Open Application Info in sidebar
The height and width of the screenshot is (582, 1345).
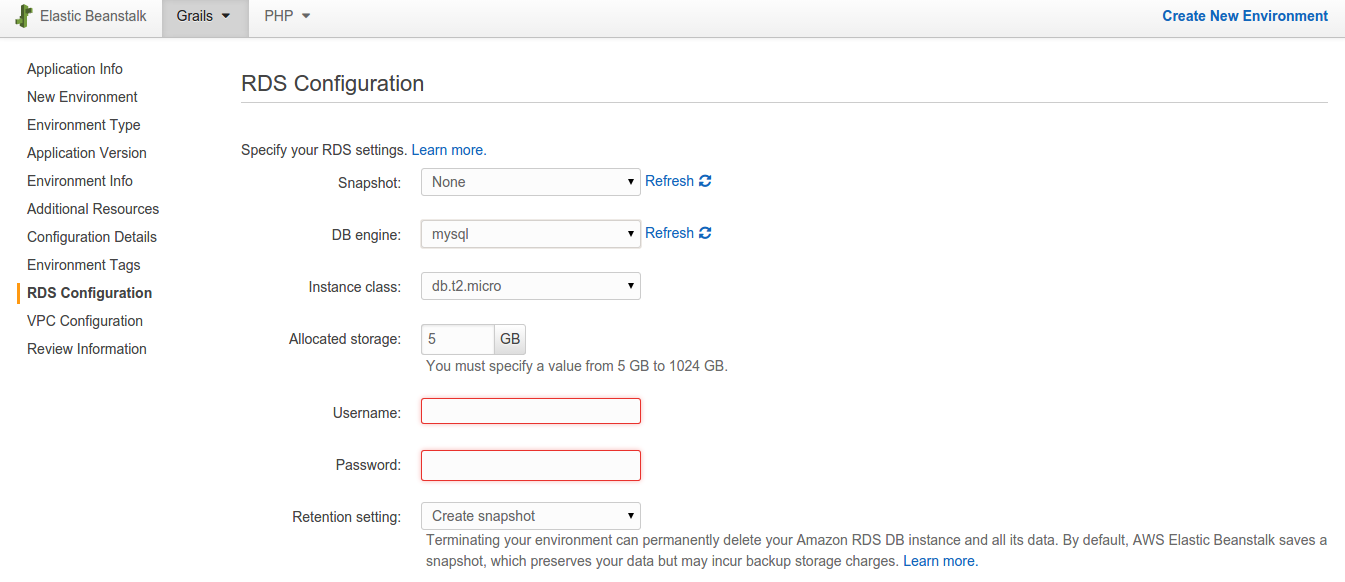tap(75, 69)
